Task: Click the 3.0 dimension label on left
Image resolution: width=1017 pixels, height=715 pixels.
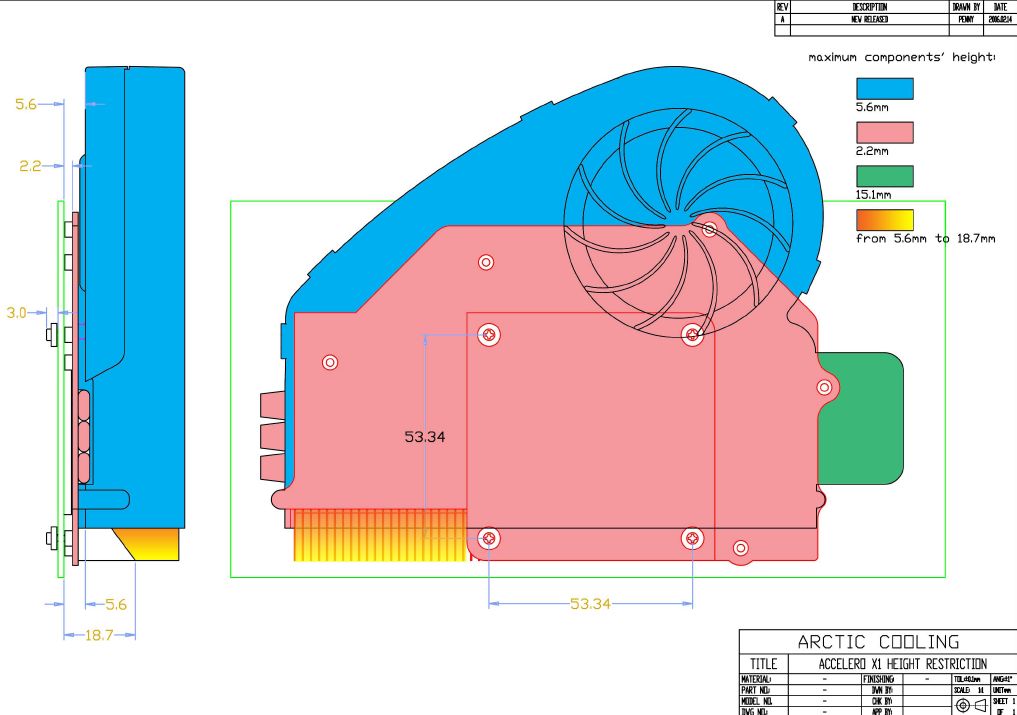Action: click(17, 313)
